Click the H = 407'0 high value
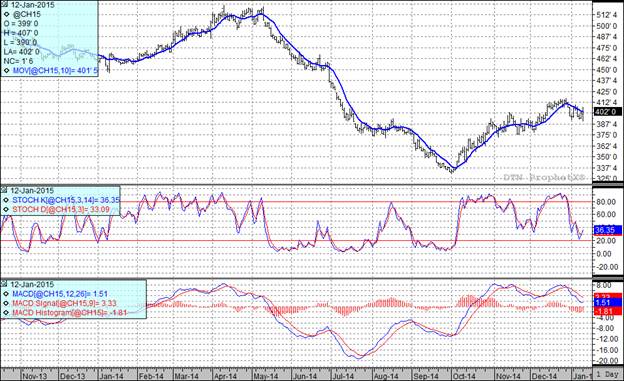 21,33
